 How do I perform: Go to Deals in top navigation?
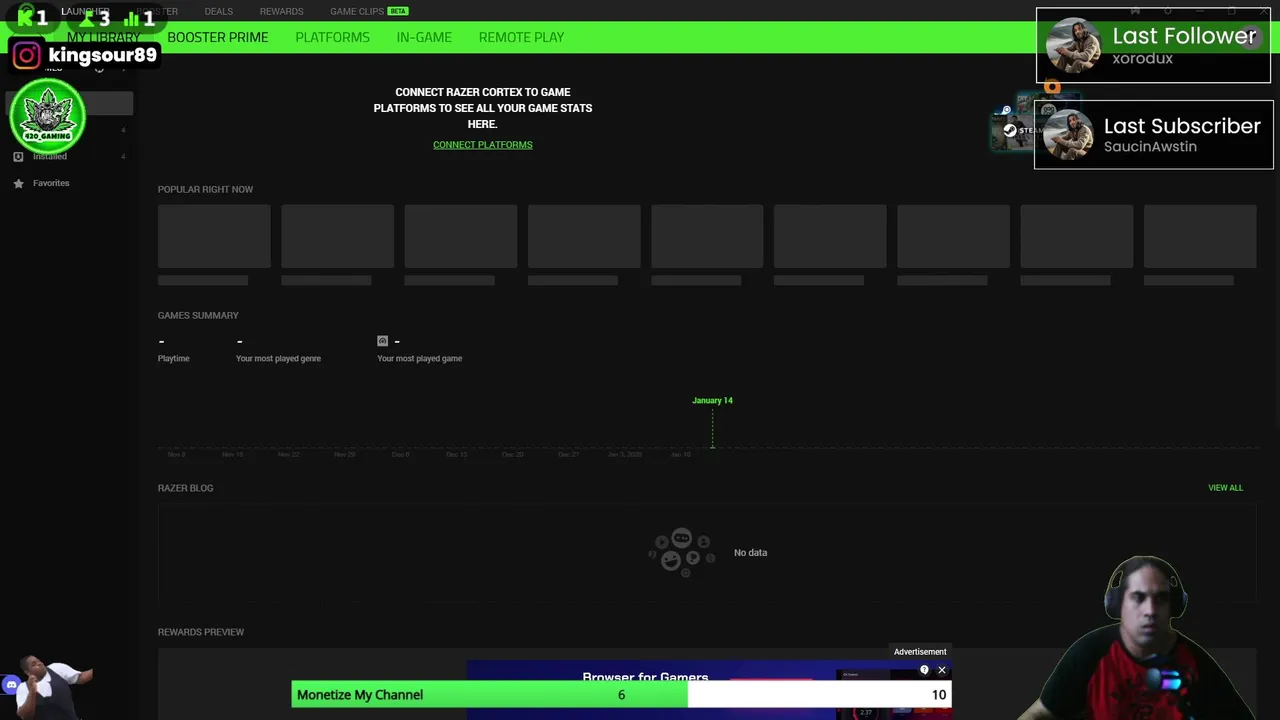pos(218,11)
